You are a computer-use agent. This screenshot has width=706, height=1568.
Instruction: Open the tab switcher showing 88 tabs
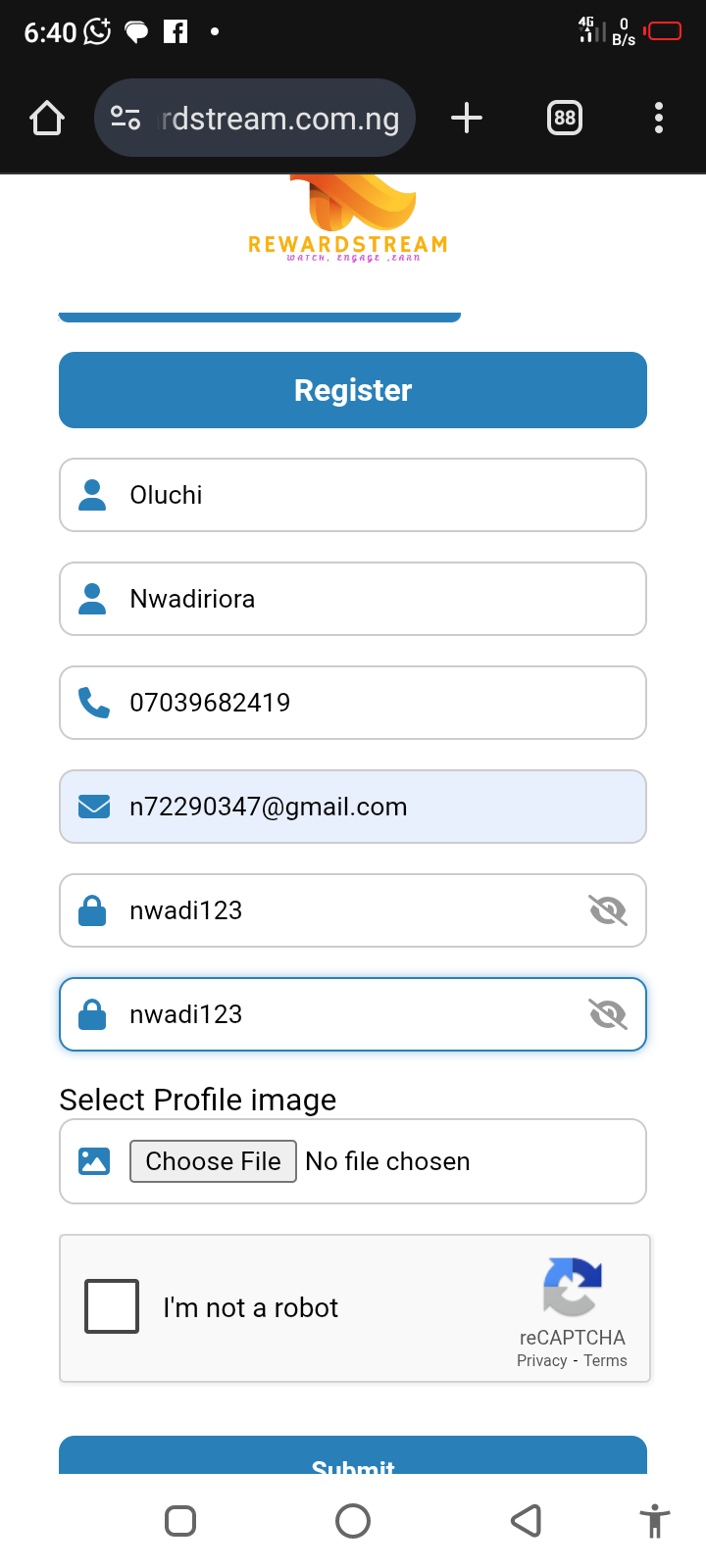565,119
